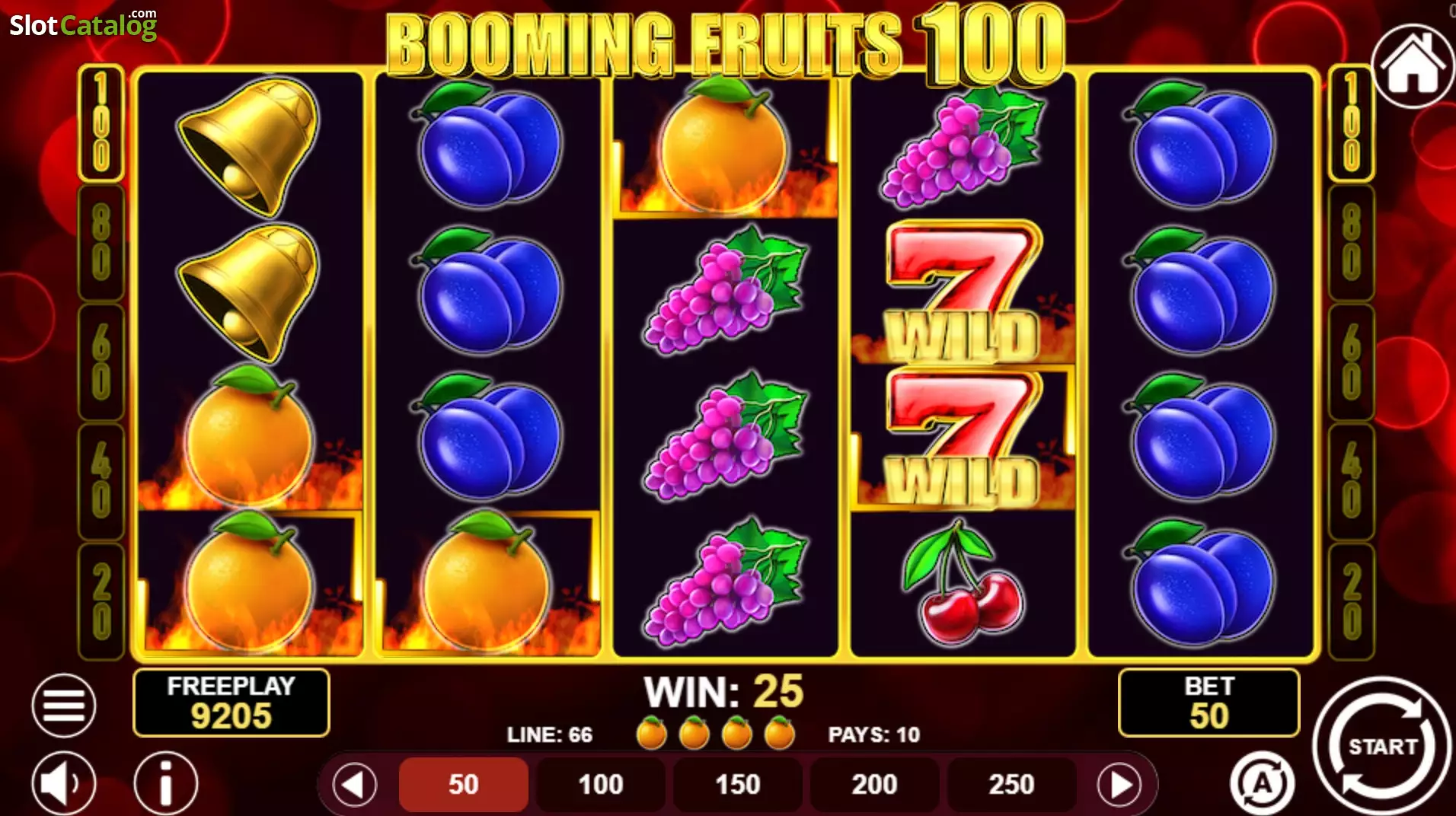Image resolution: width=1456 pixels, height=816 pixels.
Task: Show previous bet values arrow
Action: pyautogui.click(x=355, y=785)
